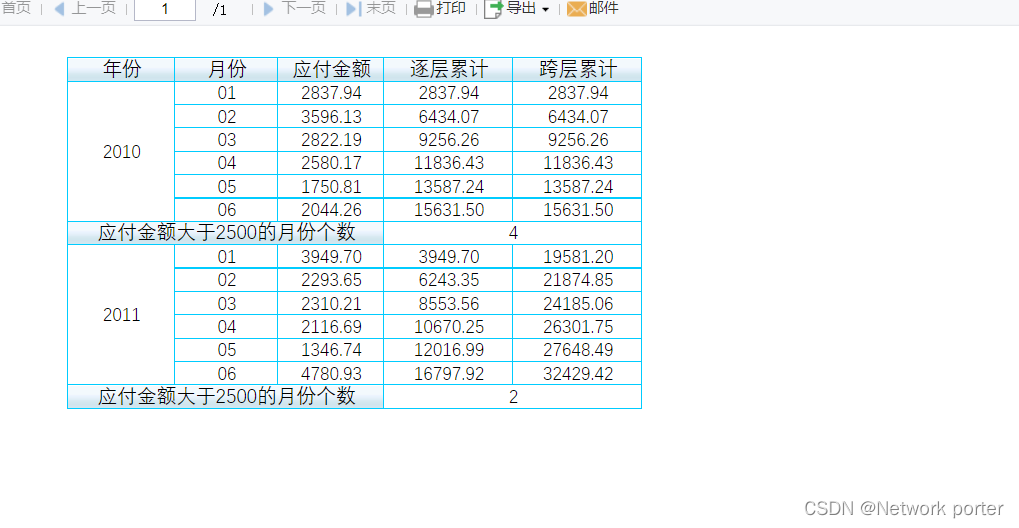Image resolution: width=1019 pixels, height=528 pixels.
Task: Click the count value 4 cell
Action: (513, 233)
